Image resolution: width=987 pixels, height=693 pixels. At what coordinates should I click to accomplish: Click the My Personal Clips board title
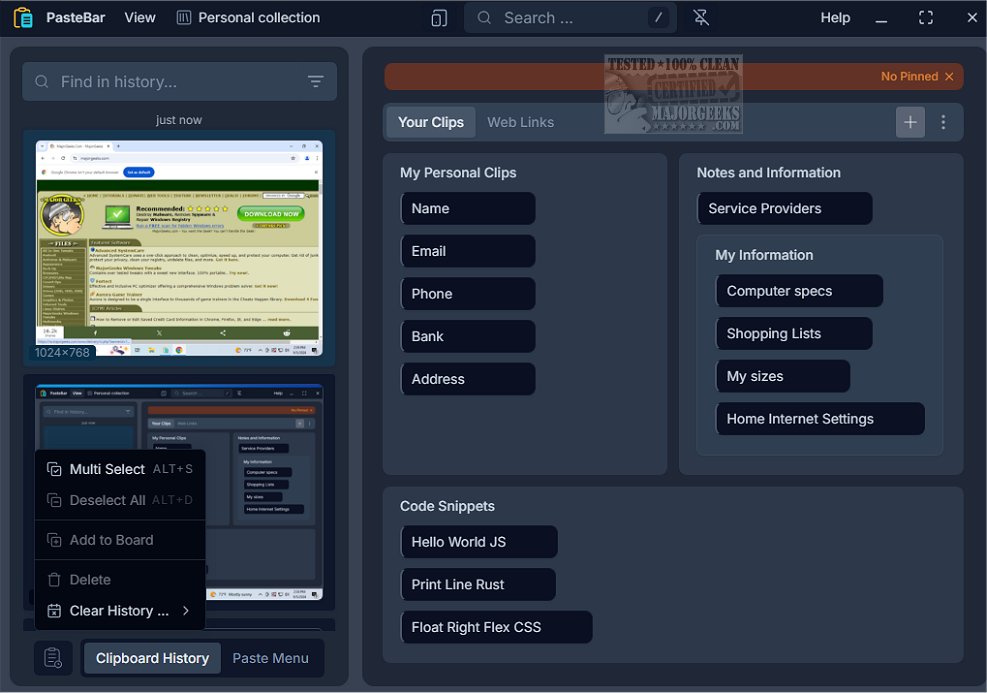coord(458,172)
